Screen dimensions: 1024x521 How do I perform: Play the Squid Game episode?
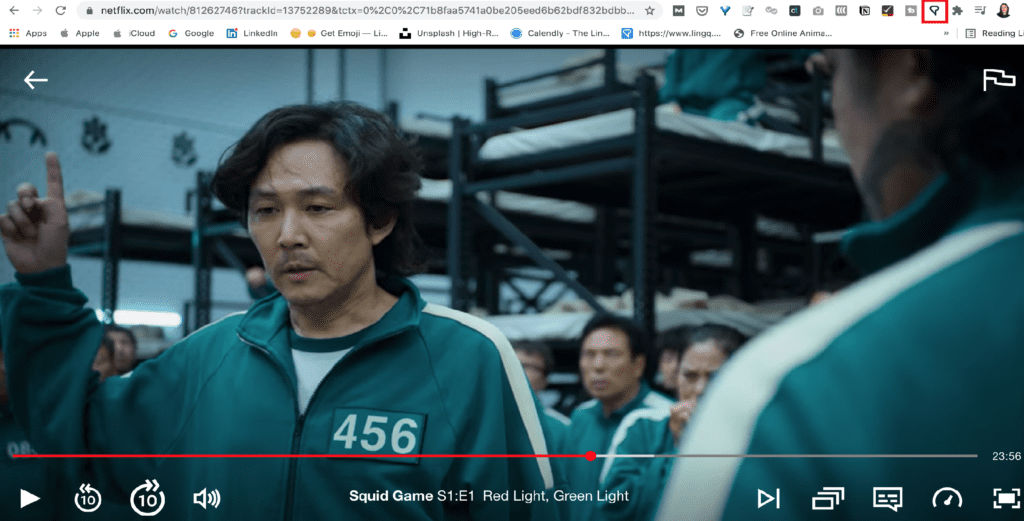pyautogui.click(x=29, y=499)
